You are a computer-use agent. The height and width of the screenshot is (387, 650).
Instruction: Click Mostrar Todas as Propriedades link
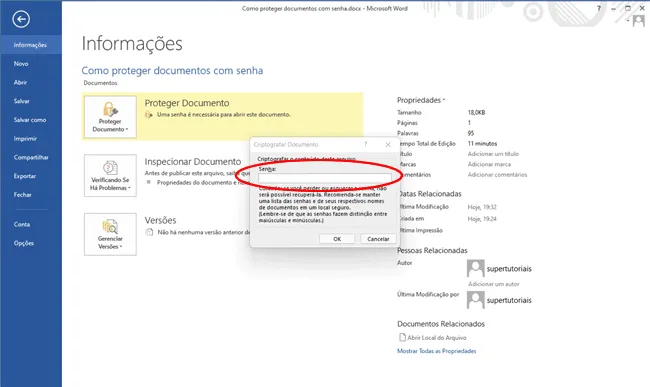click(437, 351)
